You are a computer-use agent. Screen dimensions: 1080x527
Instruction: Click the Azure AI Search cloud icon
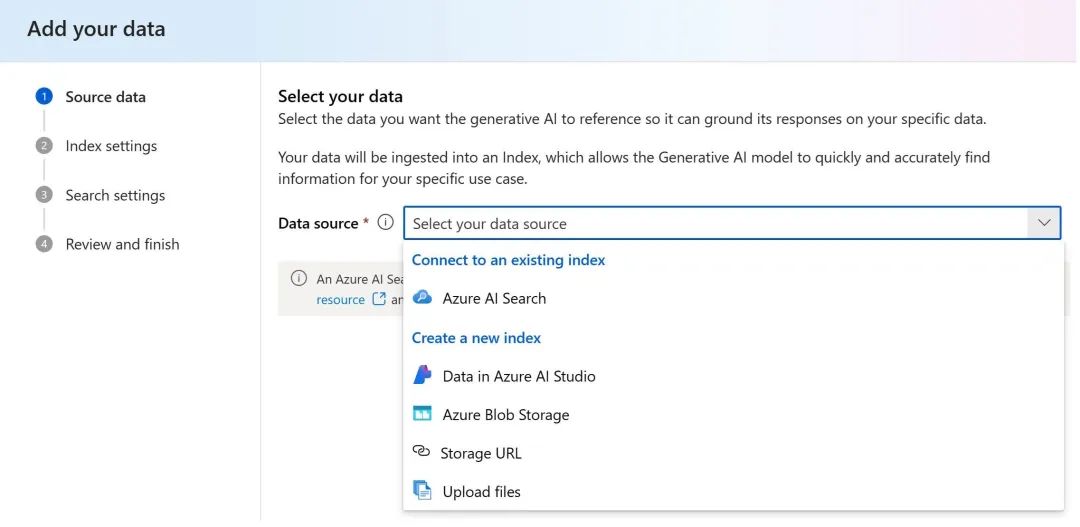coord(422,298)
